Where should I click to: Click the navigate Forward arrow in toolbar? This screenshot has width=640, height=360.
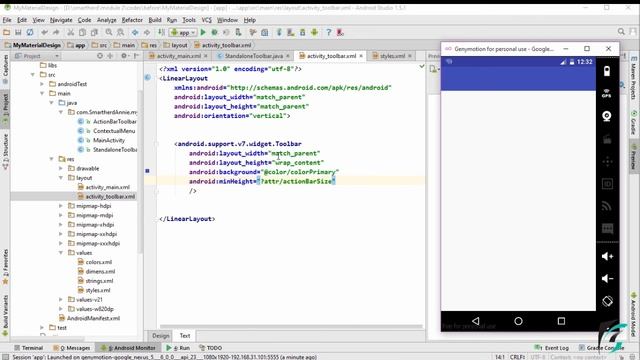point(147,32)
